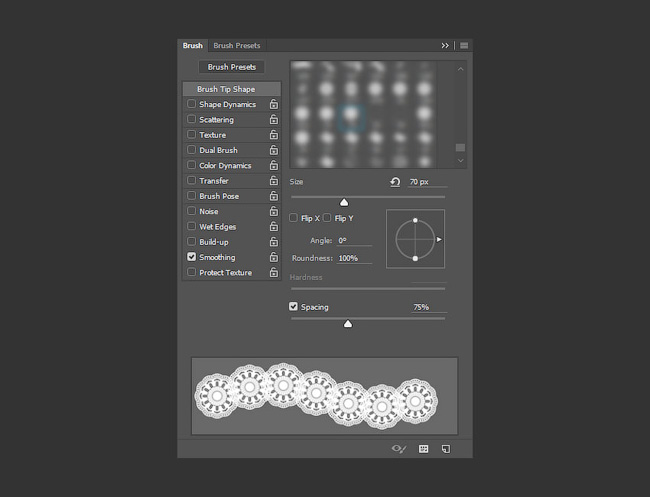The image size is (650, 497).
Task: Toggle the lock icon next to Transfer
Action: point(274,181)
